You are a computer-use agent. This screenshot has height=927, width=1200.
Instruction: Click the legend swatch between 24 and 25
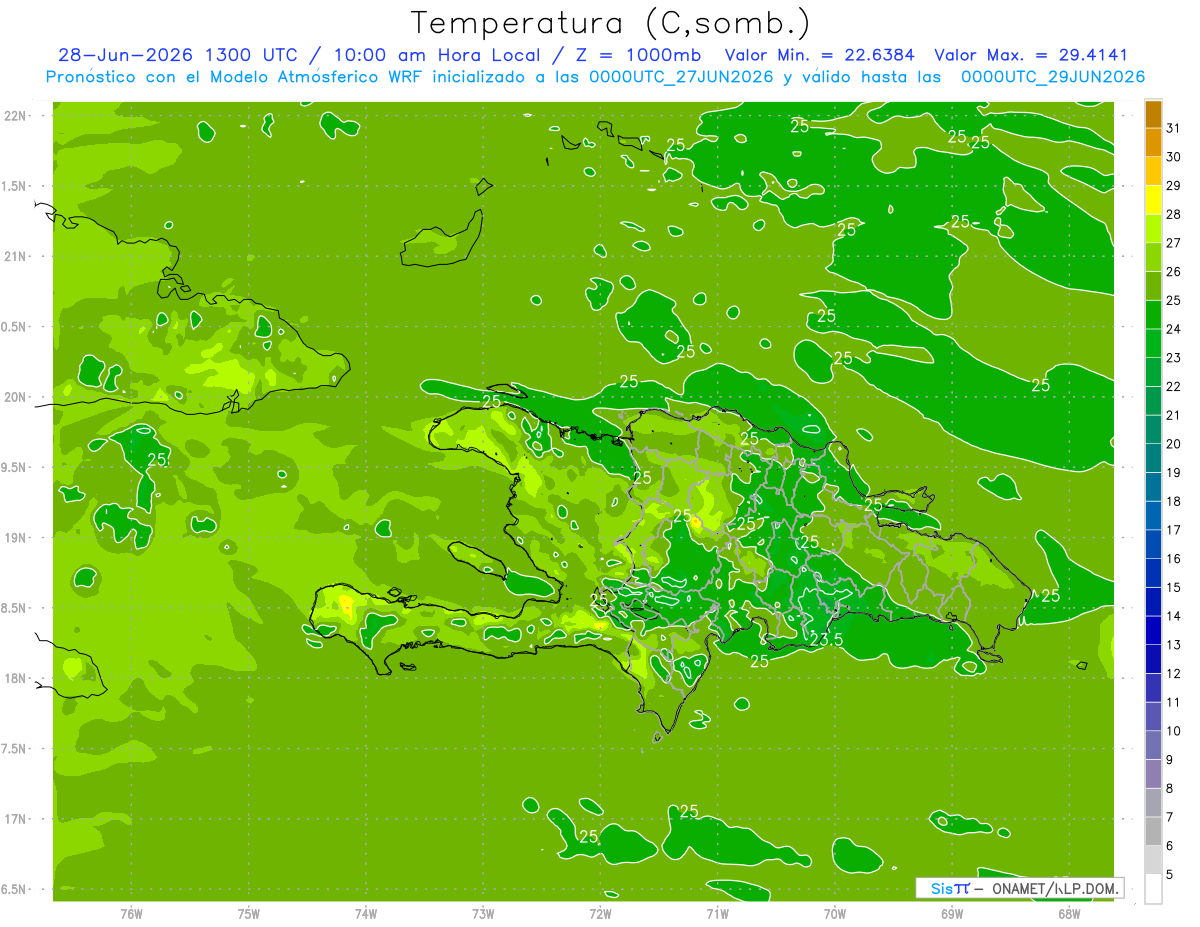pos(1153,315)
